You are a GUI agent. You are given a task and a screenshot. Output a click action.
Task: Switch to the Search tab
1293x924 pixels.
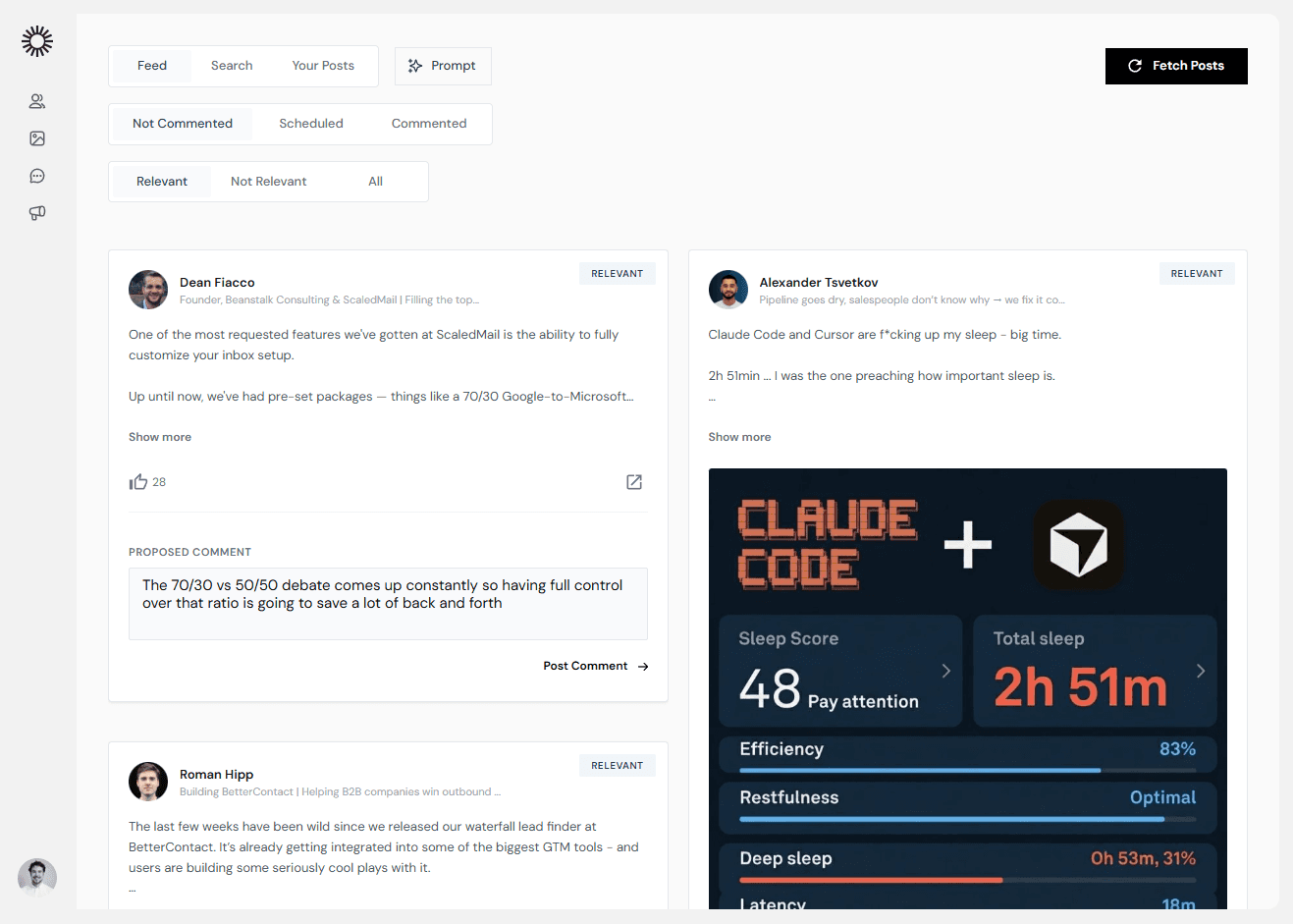232,66
